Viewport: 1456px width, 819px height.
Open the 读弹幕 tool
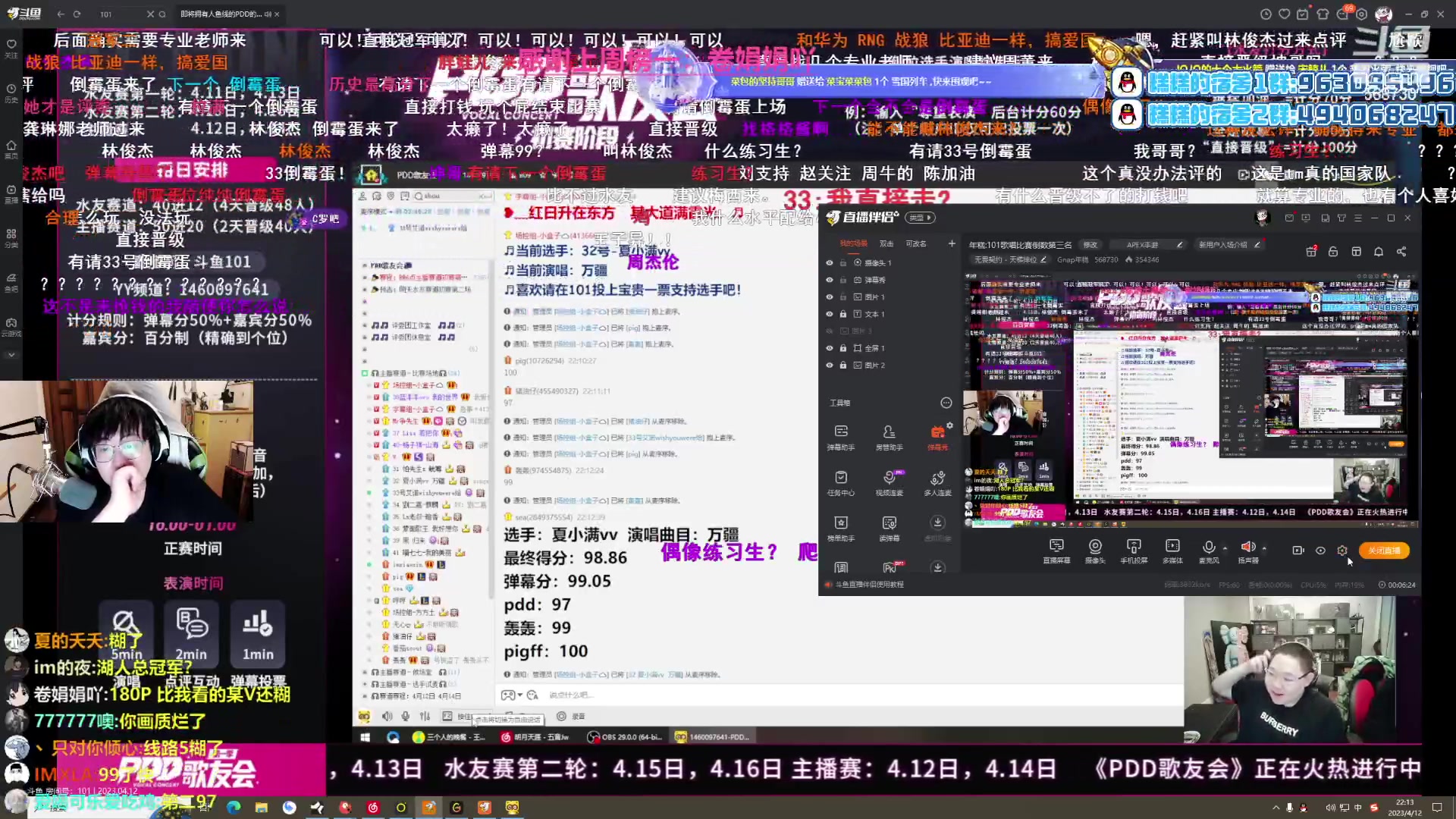tap(889, 529)
